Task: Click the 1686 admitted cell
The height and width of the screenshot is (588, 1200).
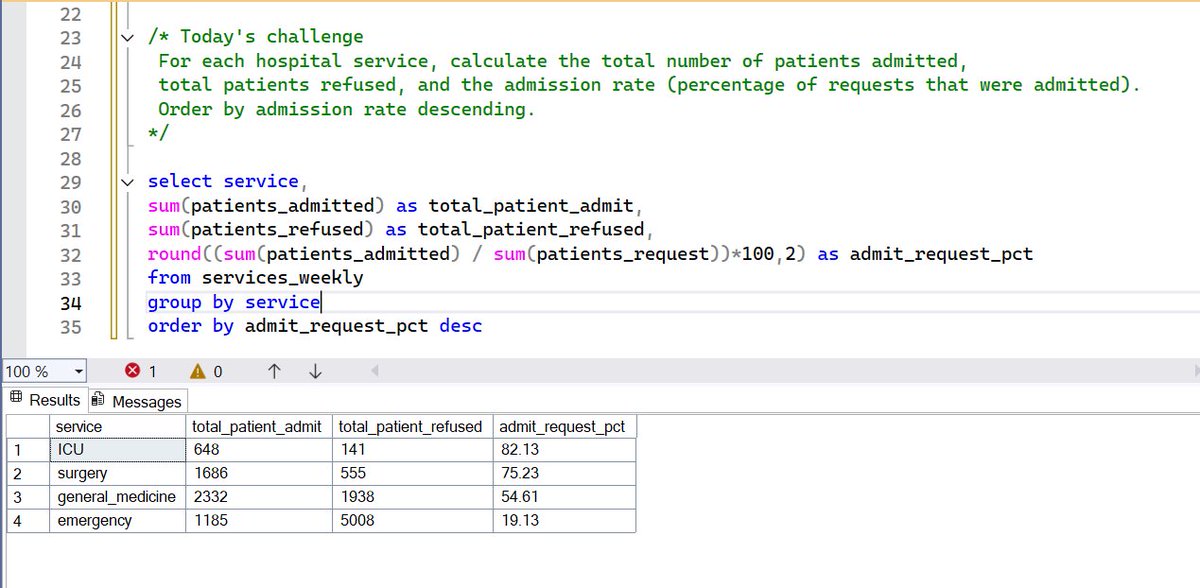Action: coord(260,474)
